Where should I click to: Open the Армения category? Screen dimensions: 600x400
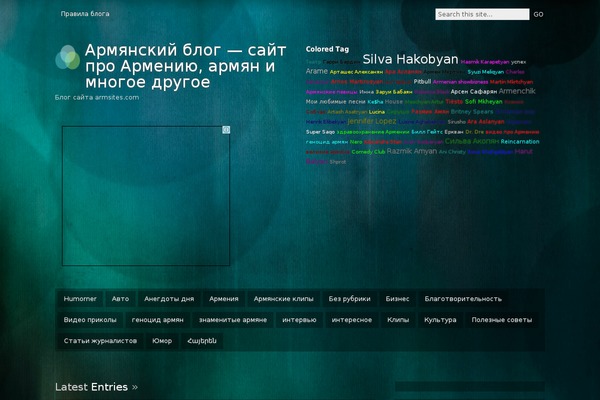pos(223,299)
